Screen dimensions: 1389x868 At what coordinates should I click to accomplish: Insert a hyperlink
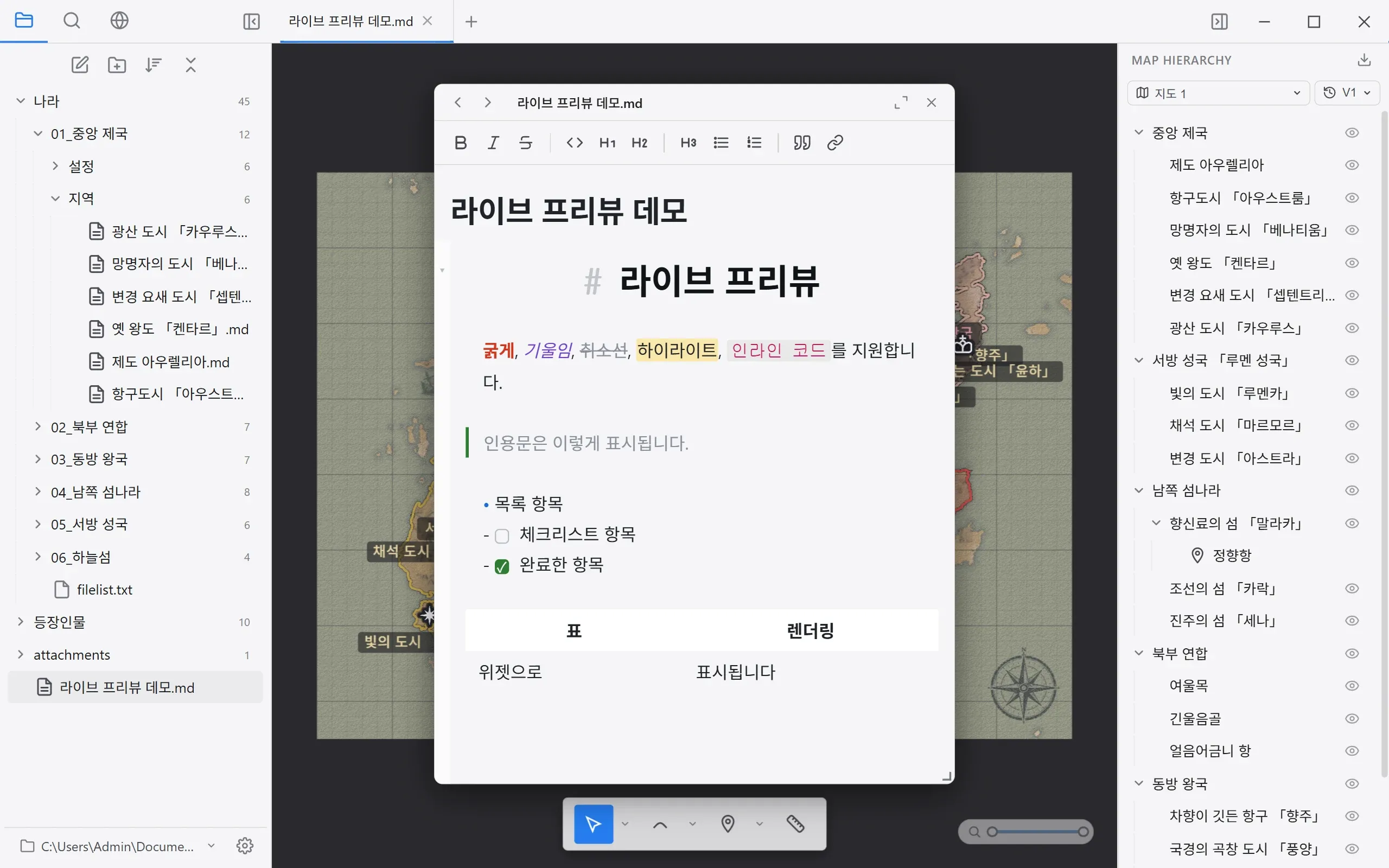click(x=835, y=142)
